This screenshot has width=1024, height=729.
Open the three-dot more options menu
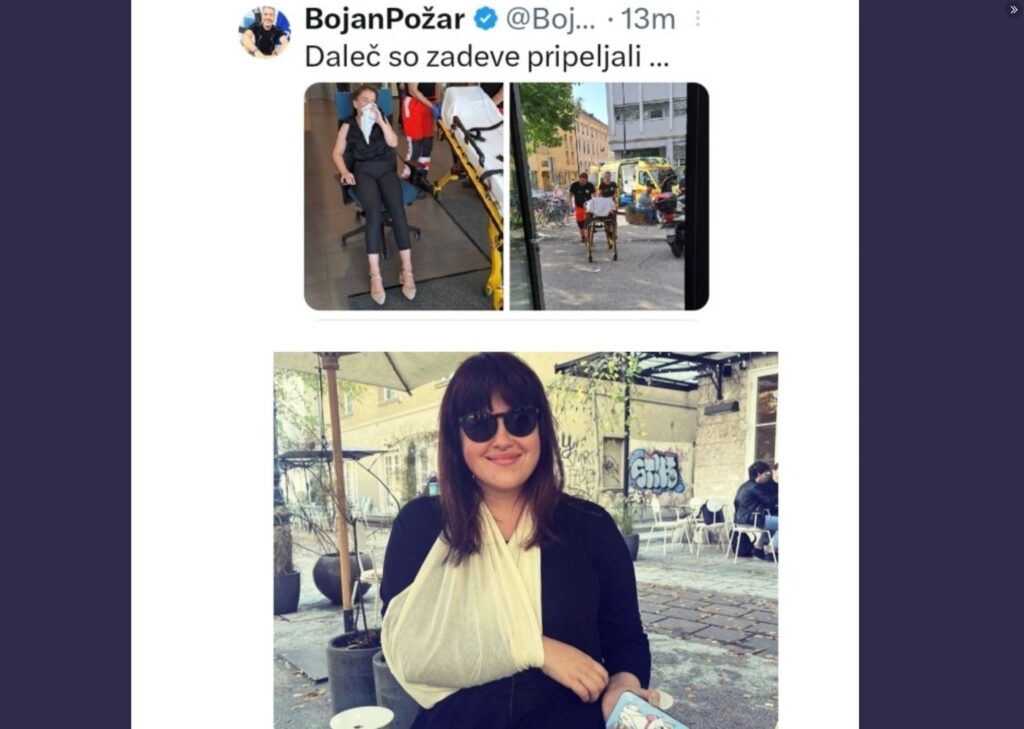[697, 18]
